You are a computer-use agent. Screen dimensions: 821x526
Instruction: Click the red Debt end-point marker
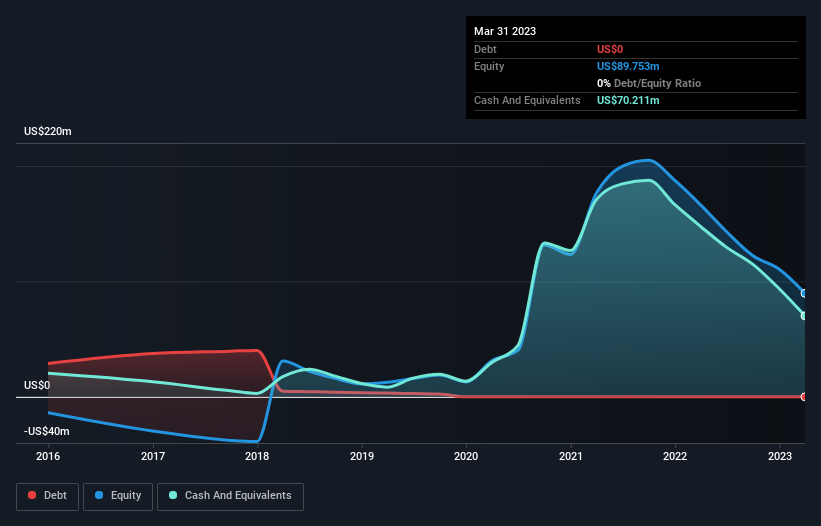tap(804, 397)
